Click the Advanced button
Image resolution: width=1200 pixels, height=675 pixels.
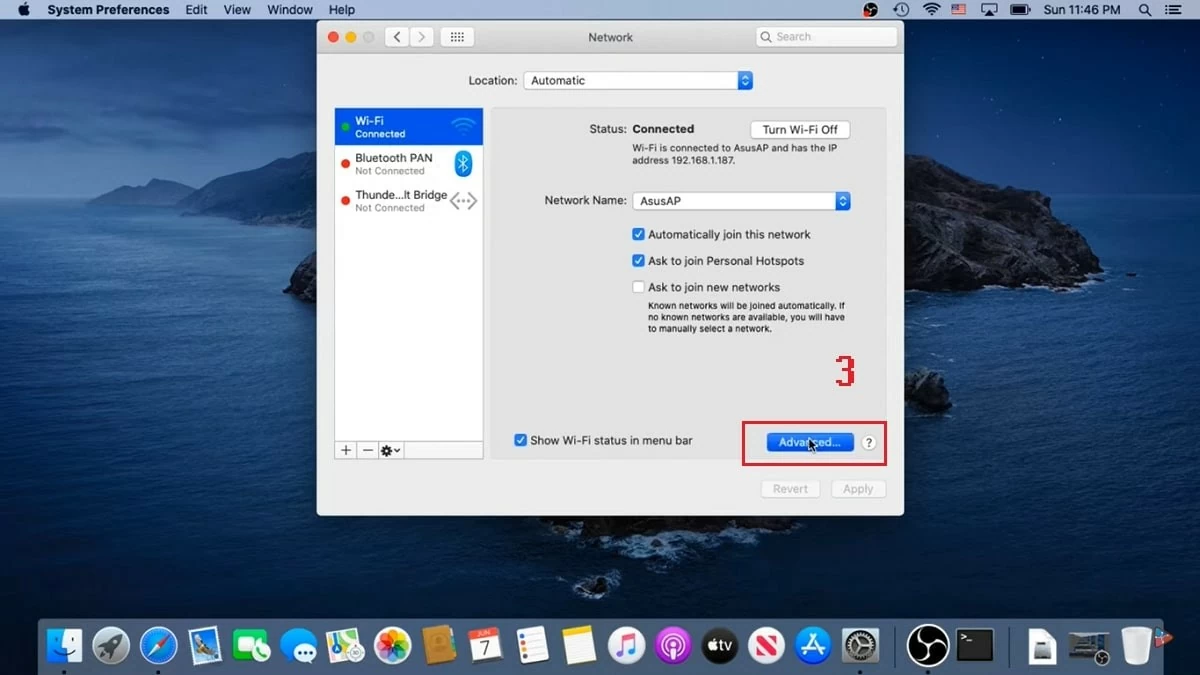click(x=812, y=442)
